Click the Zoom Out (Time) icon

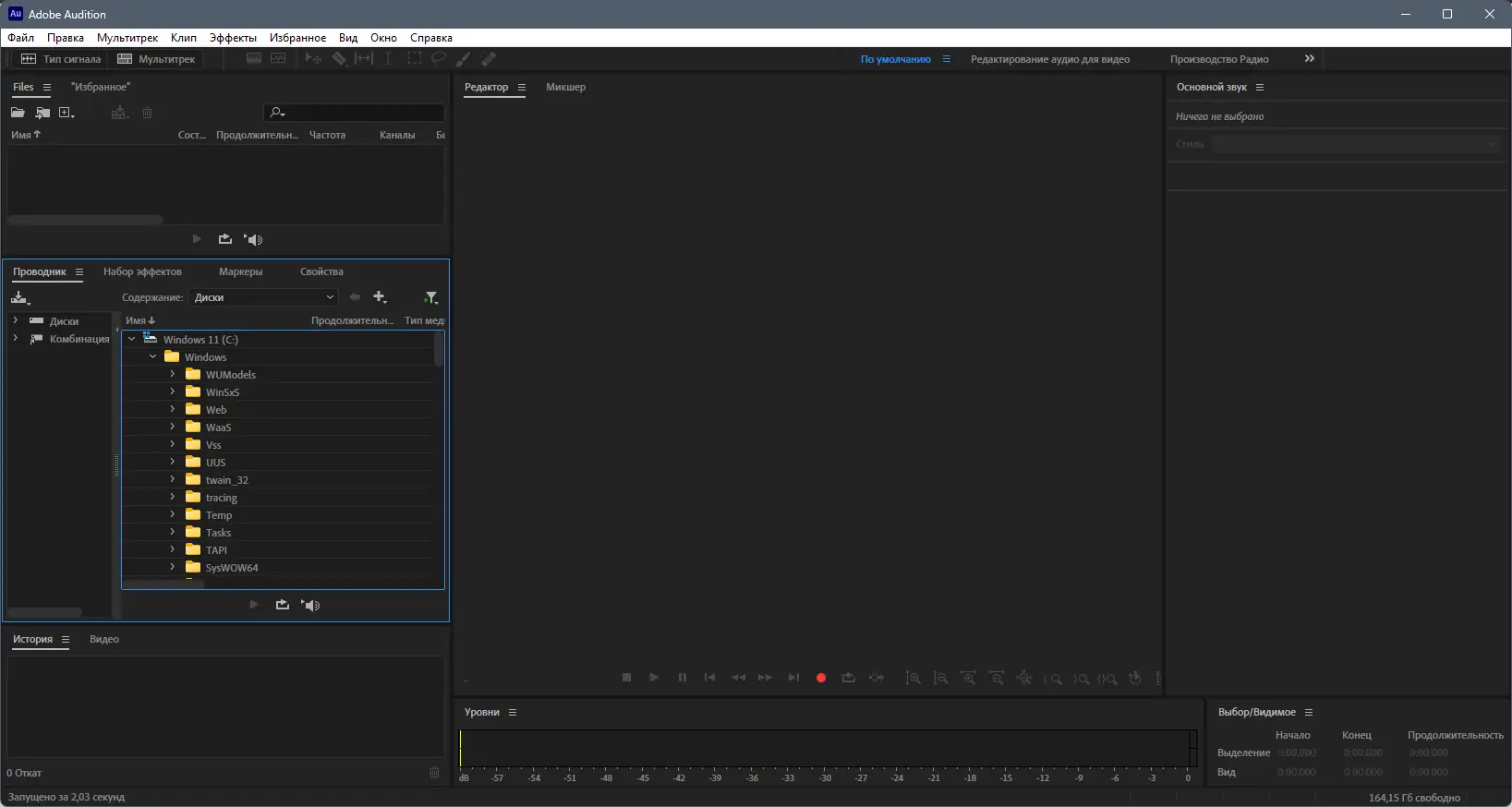tap(996, 678)
